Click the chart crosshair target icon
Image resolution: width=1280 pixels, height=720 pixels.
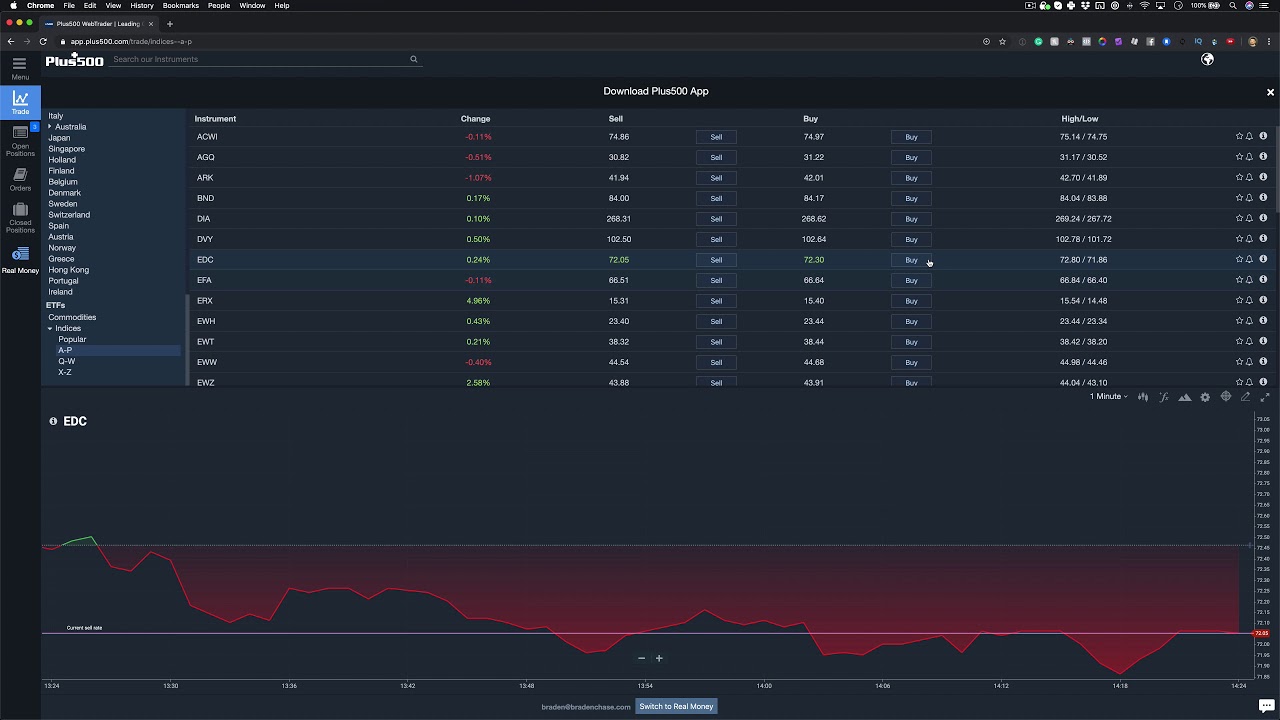click(x=1225, y=397)
